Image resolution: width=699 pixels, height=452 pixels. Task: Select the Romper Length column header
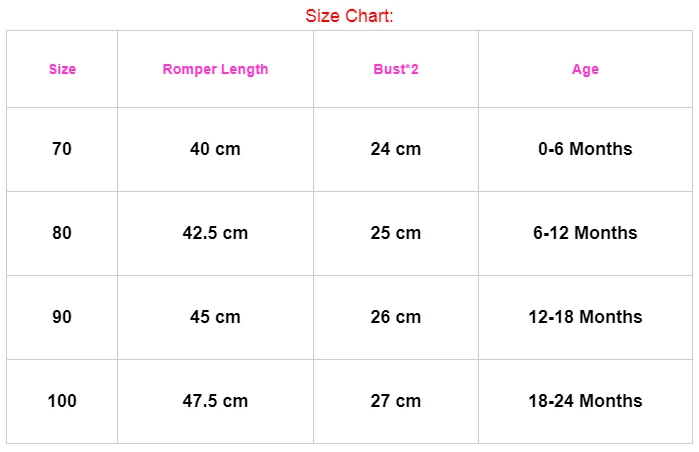click(215, 69)
